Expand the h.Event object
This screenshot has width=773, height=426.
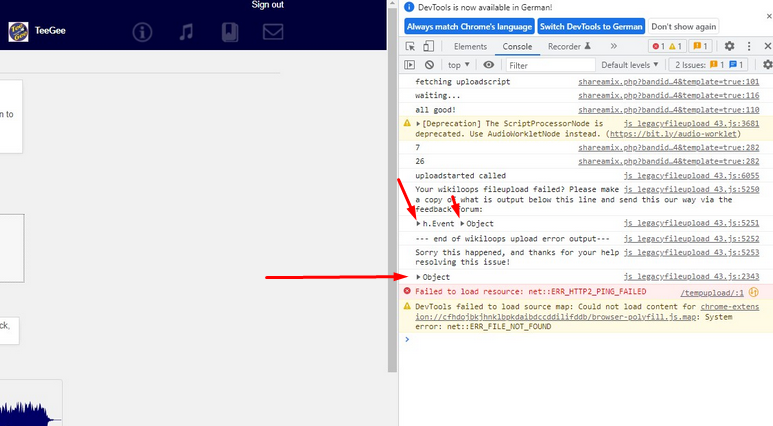point(418,224)
